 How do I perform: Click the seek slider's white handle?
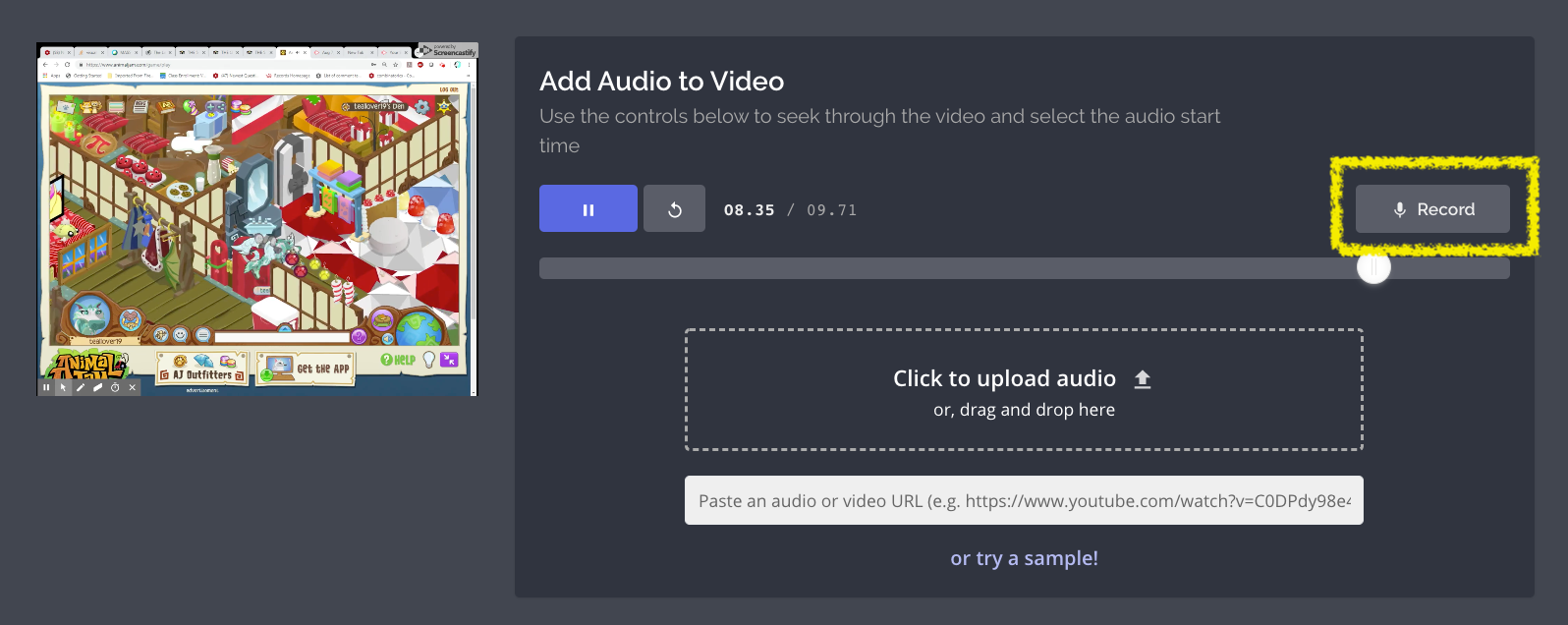[1373, 267]
